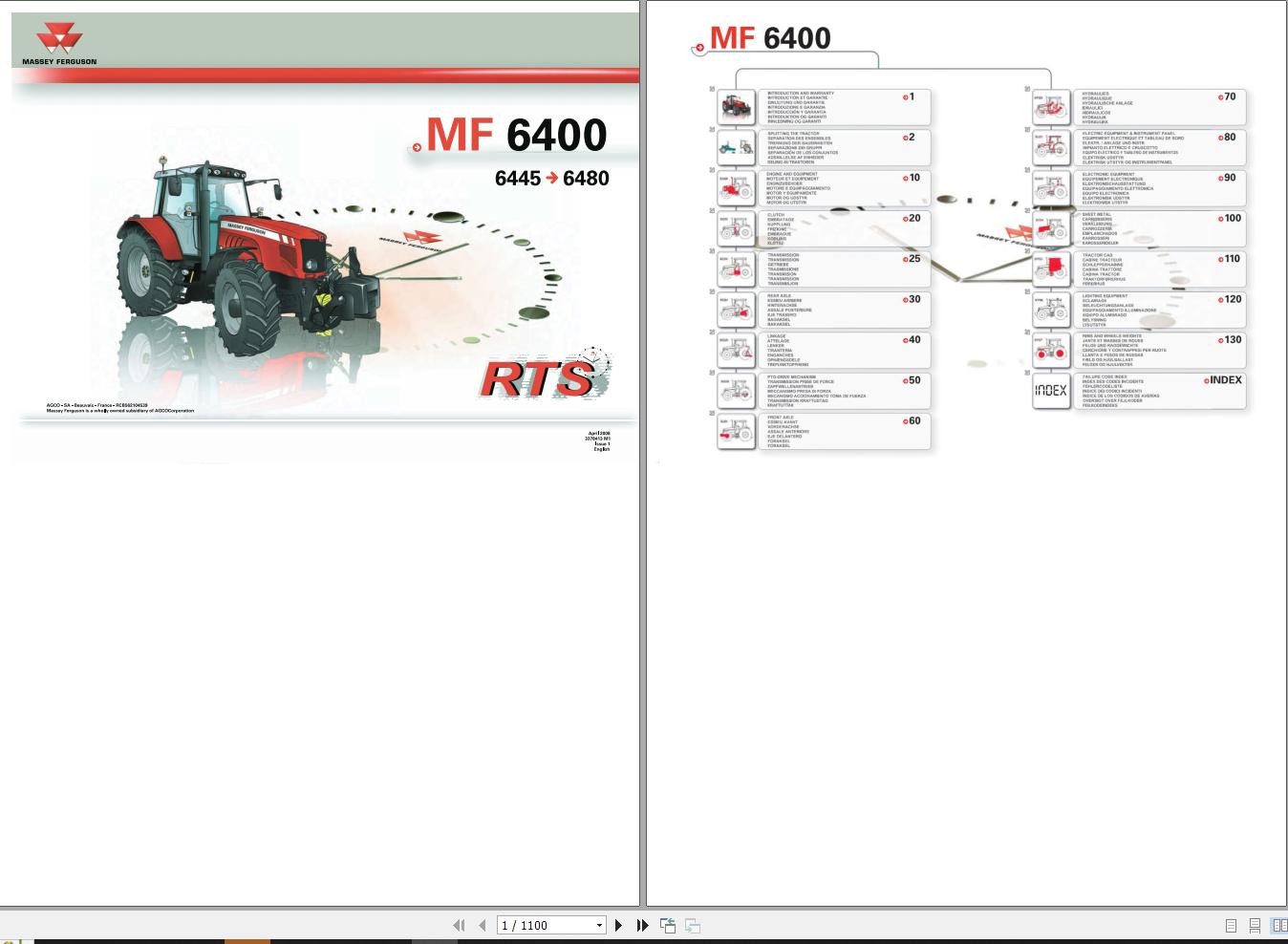The image size is (1288, 944).
Task: Jump to the last page
Action: [x=642, y=925]
